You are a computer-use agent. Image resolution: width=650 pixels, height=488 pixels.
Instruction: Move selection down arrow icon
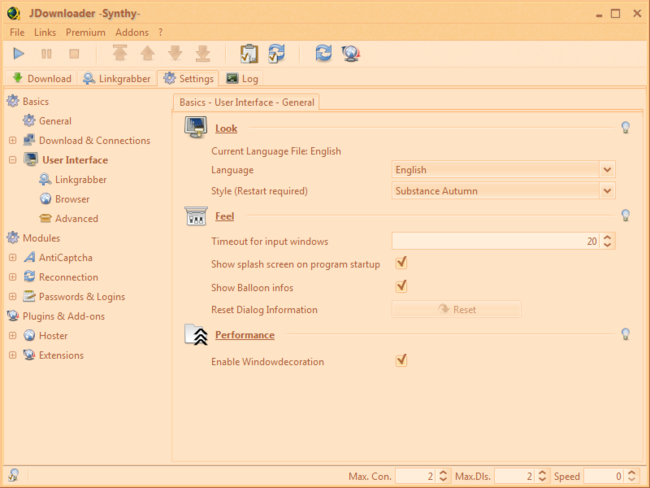tap(175, 53)
